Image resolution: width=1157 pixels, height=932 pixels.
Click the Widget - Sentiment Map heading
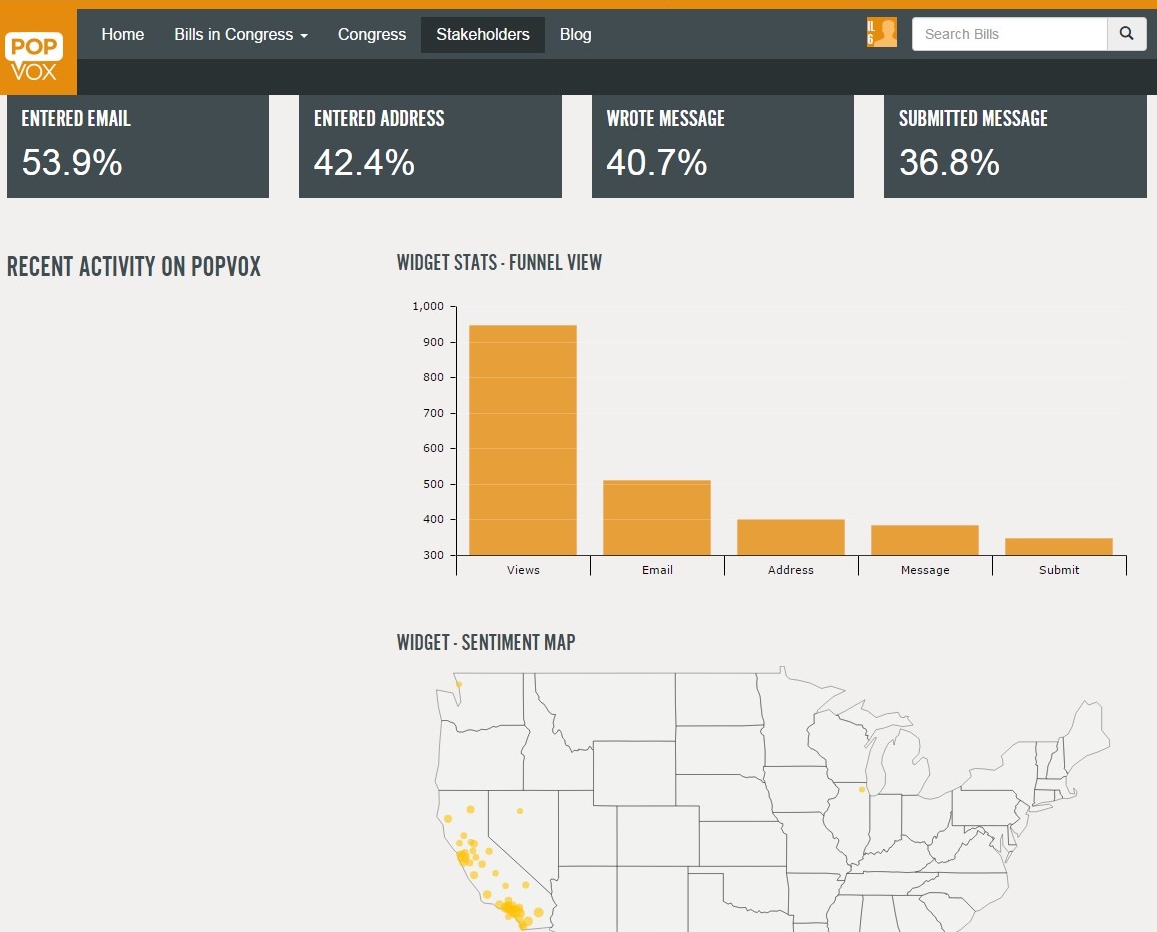point(486,642)
